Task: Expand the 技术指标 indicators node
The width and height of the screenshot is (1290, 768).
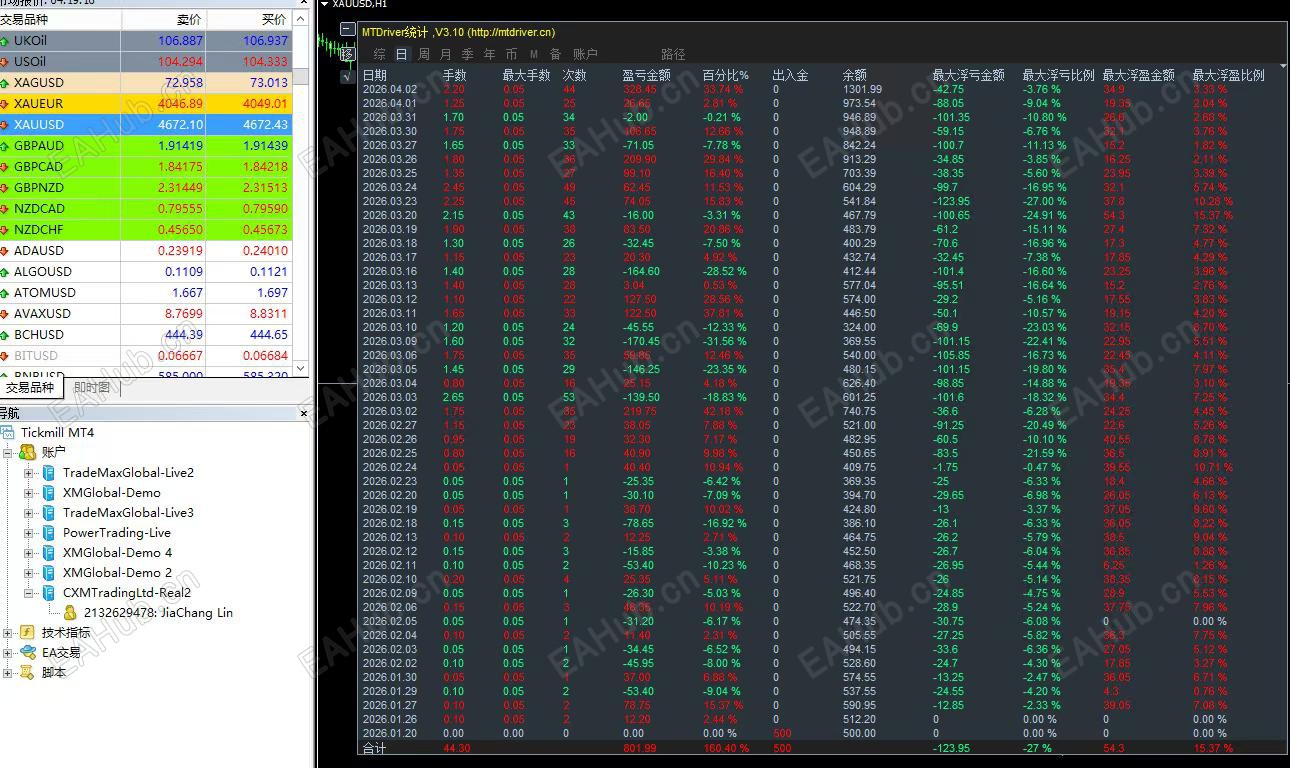Action: [x=8, y=632]
